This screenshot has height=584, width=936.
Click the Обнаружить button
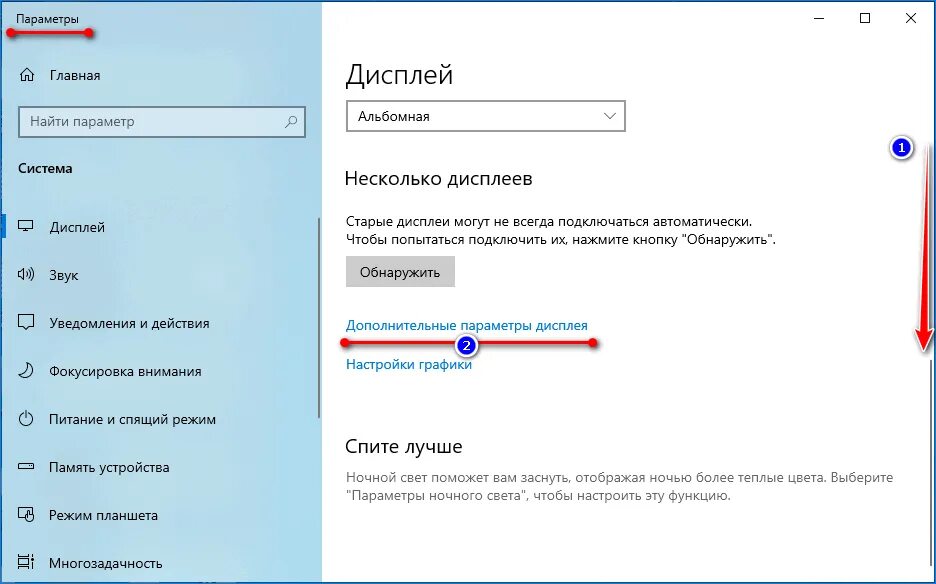[400, 272]
